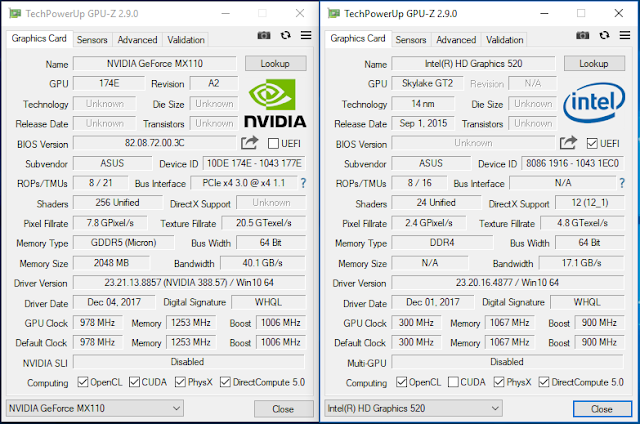Click Bus Interface question mark in Intel window
Screen dimensions: 640x424
(x=622, y=183)
